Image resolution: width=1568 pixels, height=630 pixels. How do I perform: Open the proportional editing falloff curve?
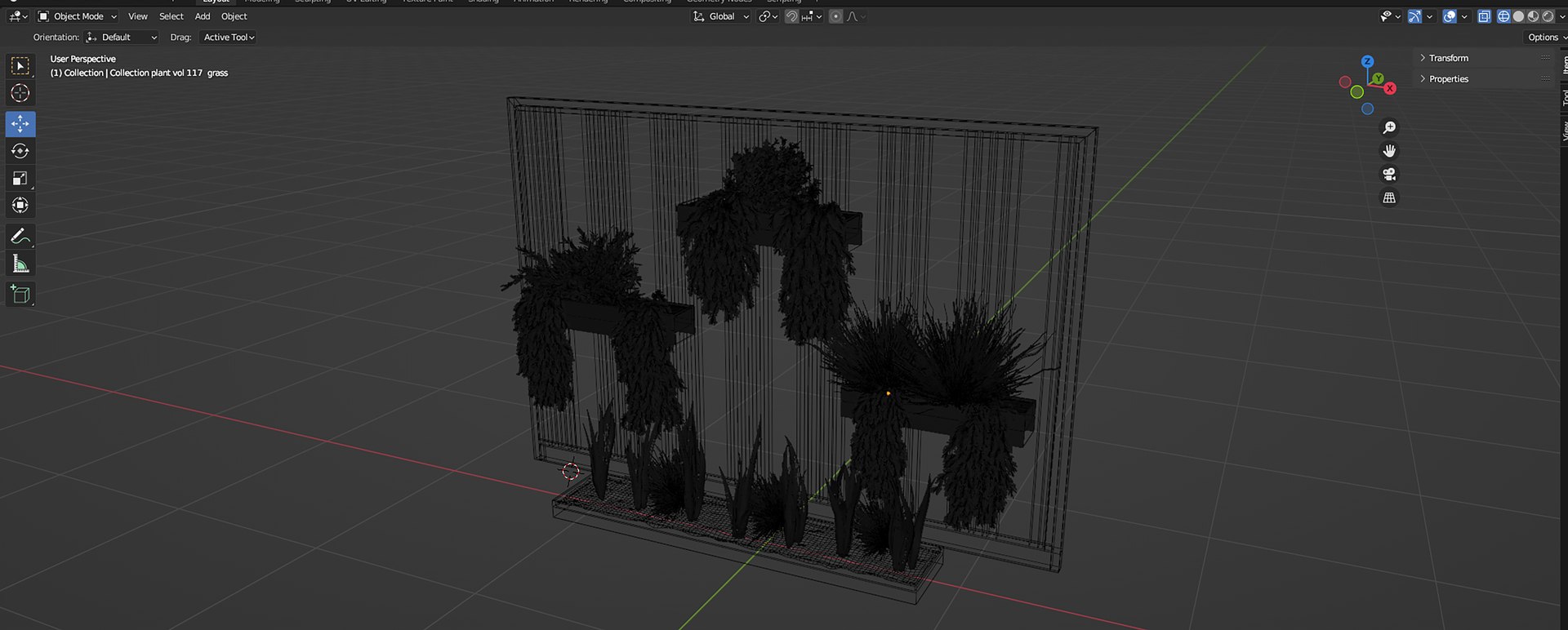tap(856, 16)
